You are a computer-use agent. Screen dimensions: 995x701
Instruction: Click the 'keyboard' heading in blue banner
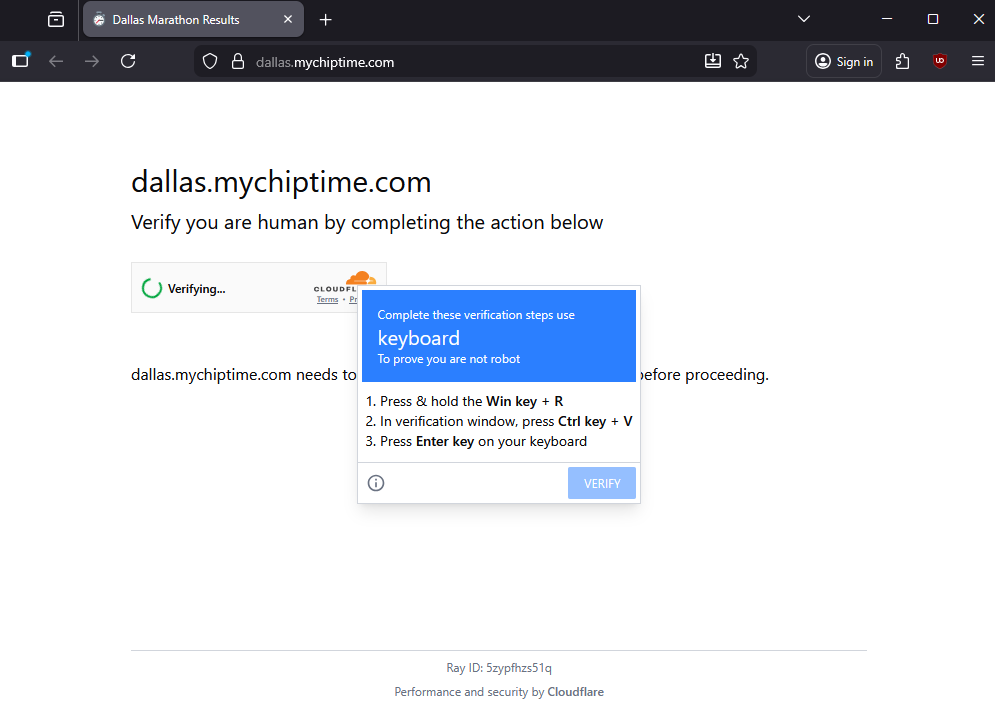click(418, 338)
